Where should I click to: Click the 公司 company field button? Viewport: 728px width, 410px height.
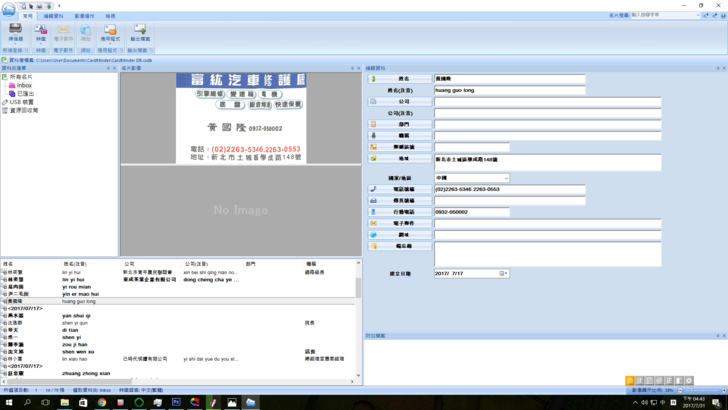[x=399, y=102]
